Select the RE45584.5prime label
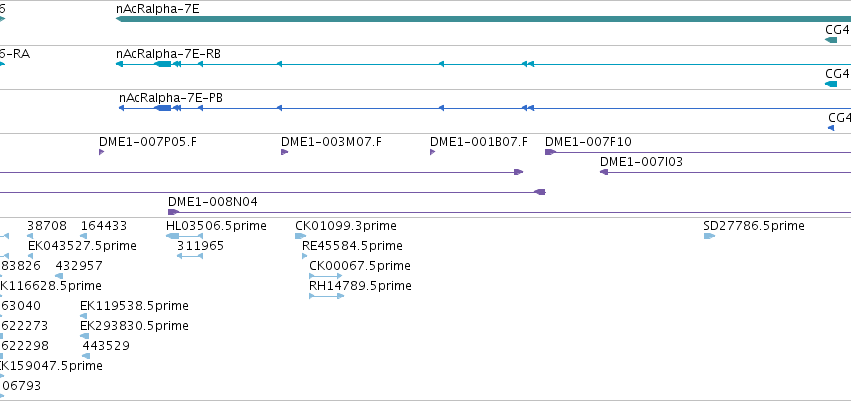The height and width of the screenshot is (401, 851). (352, 246)
